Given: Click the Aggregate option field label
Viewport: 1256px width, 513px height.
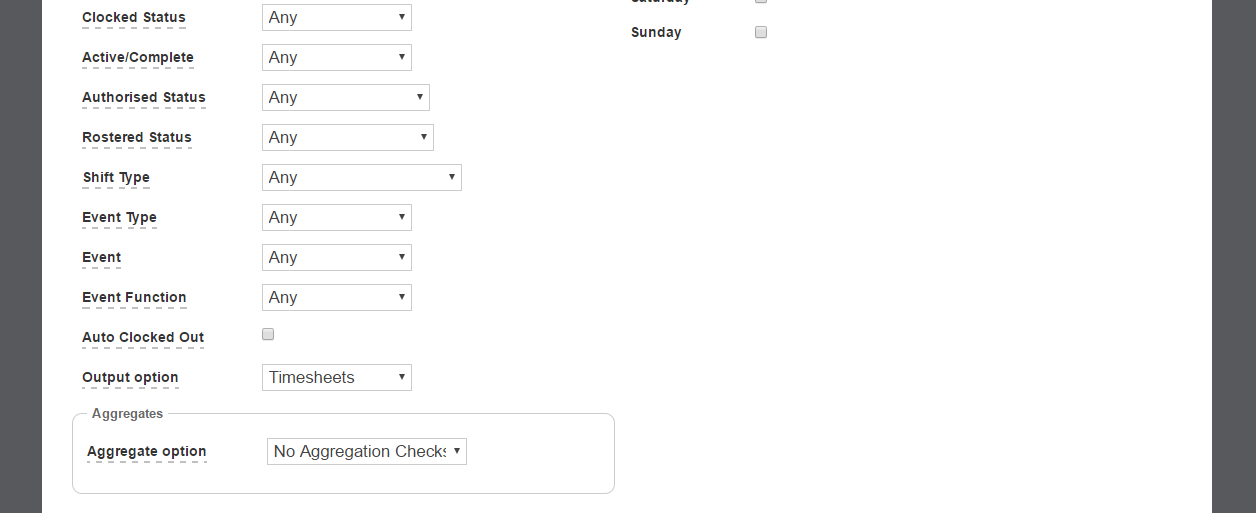Looking at the screenshot, I should [x=147, y=451].
